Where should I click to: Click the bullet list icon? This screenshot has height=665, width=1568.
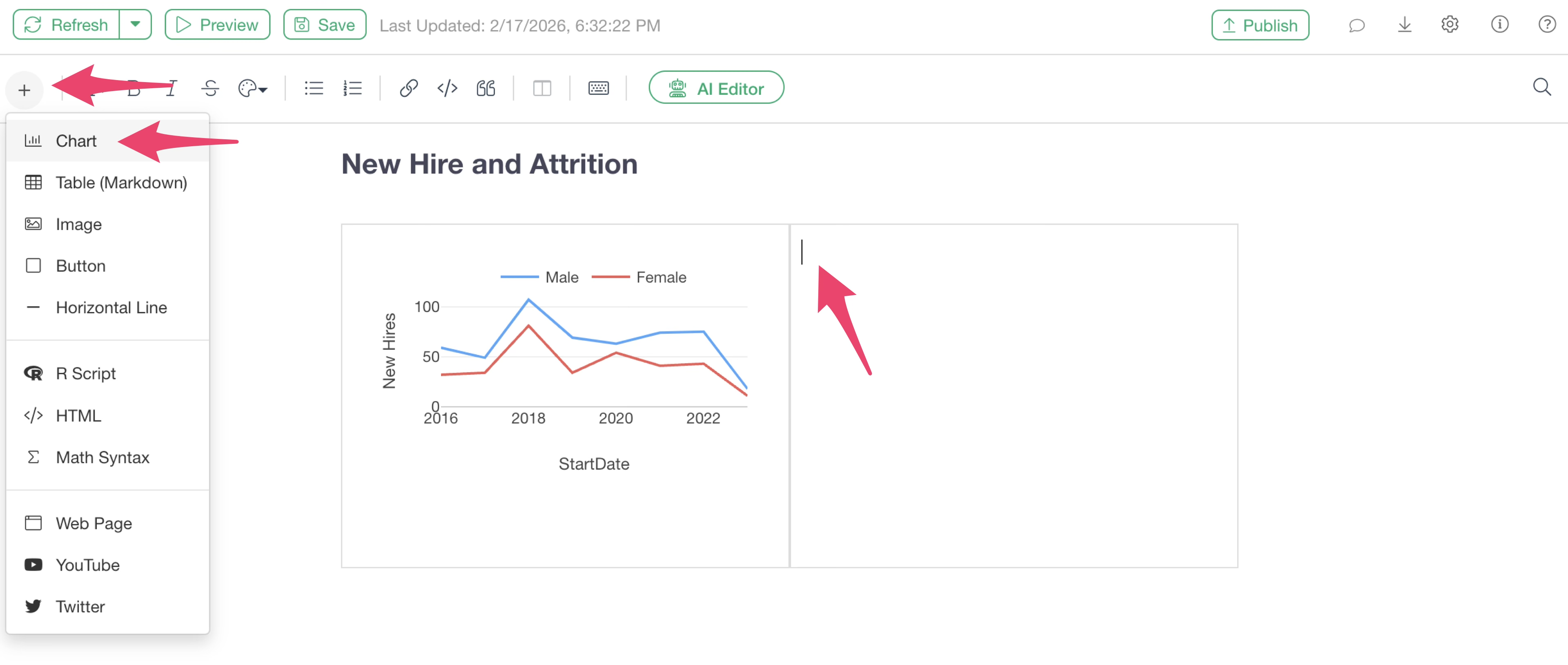(314, 89)
